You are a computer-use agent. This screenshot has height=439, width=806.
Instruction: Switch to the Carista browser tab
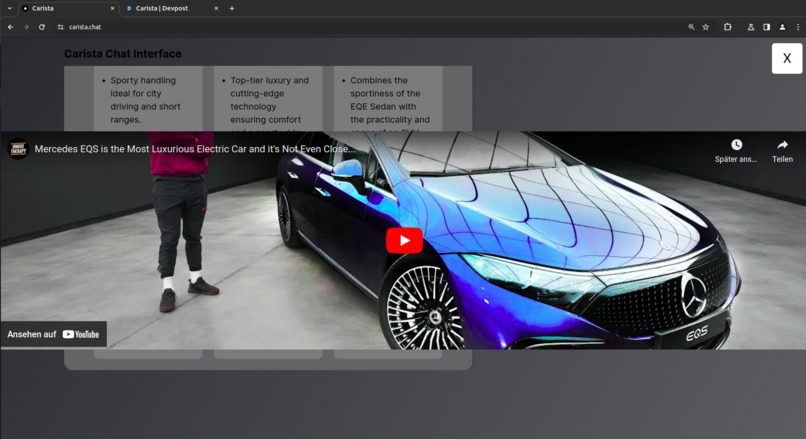point(68,8)
